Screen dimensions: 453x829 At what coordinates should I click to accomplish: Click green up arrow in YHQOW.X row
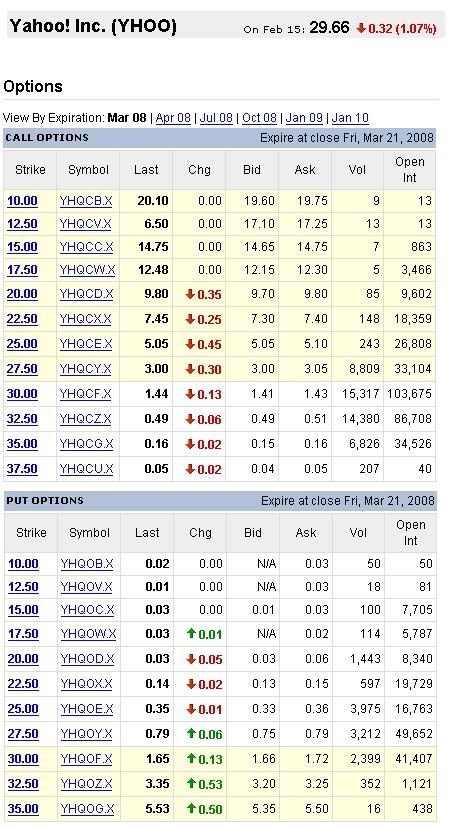coord(191,633)
